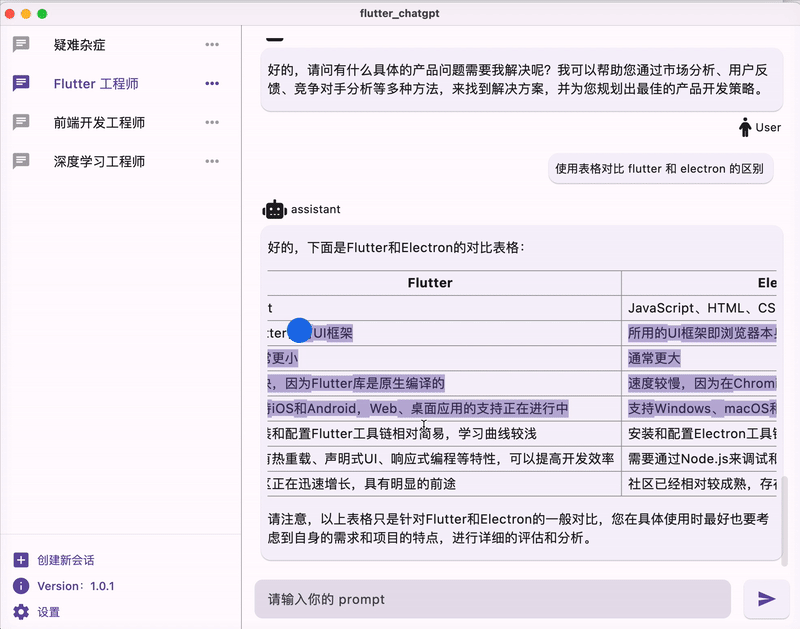Viewport: 800px width, 629px height.
Task: Click the info icon next to Version
Action: (x=21, y=586)
